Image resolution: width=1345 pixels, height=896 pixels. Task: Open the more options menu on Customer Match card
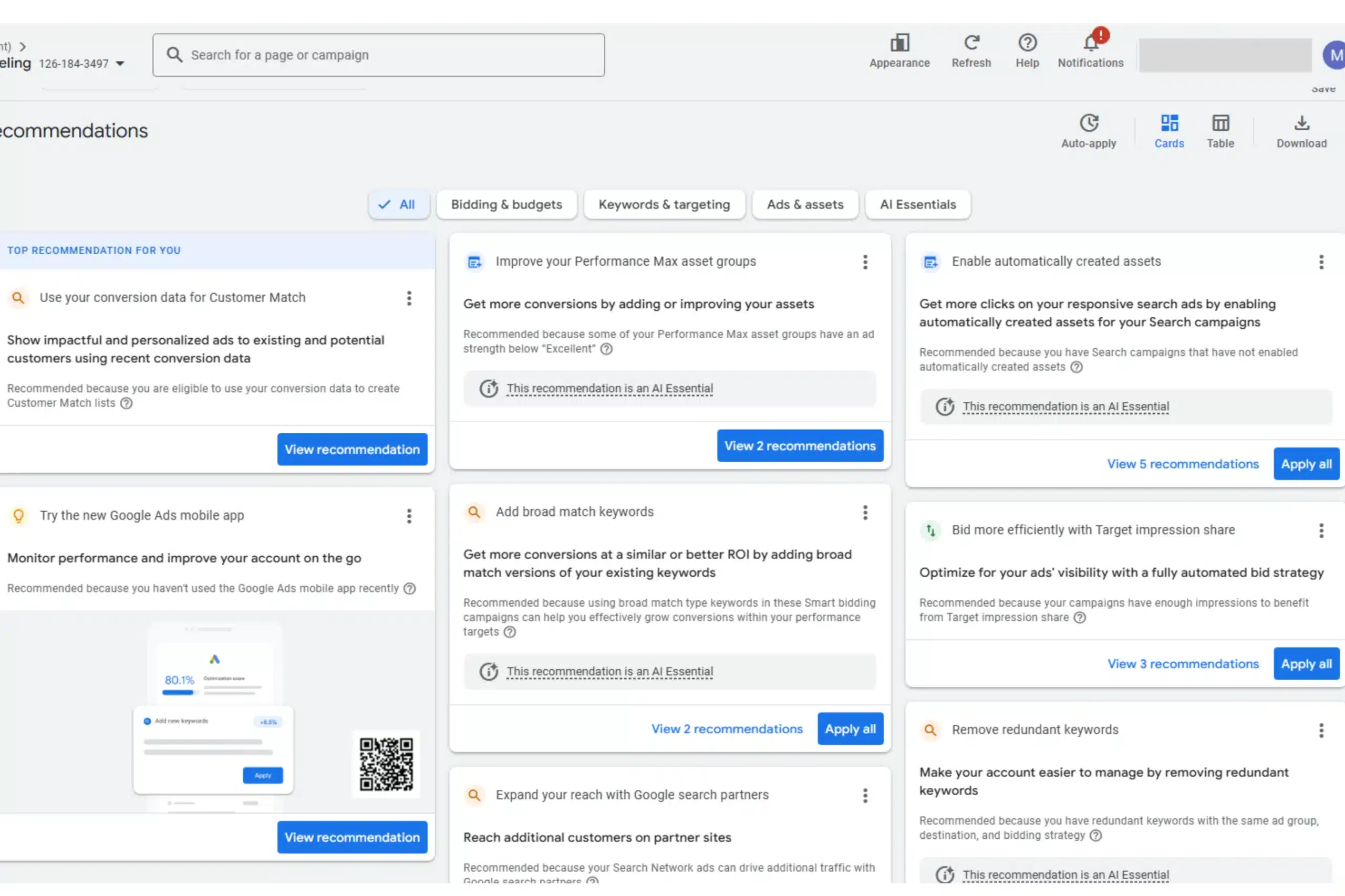coord(409,298)
